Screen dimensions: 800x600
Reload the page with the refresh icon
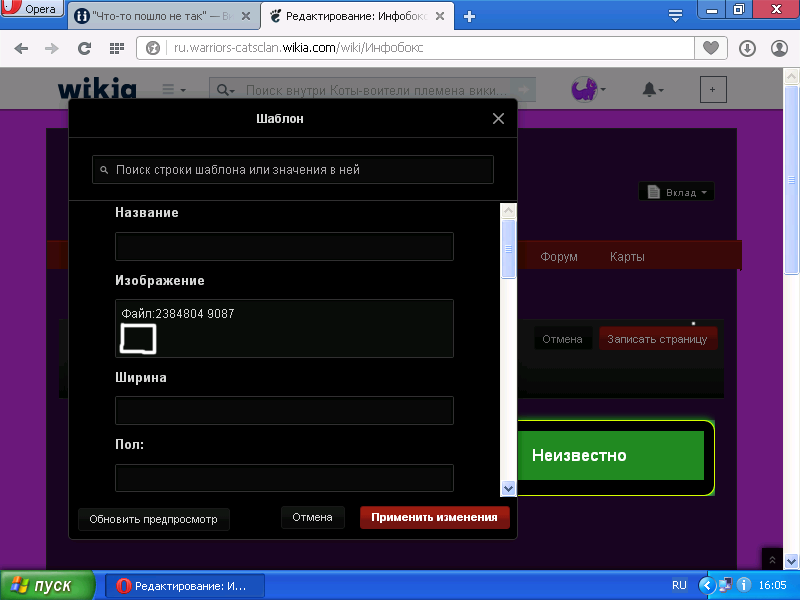(x=84, y=48)
